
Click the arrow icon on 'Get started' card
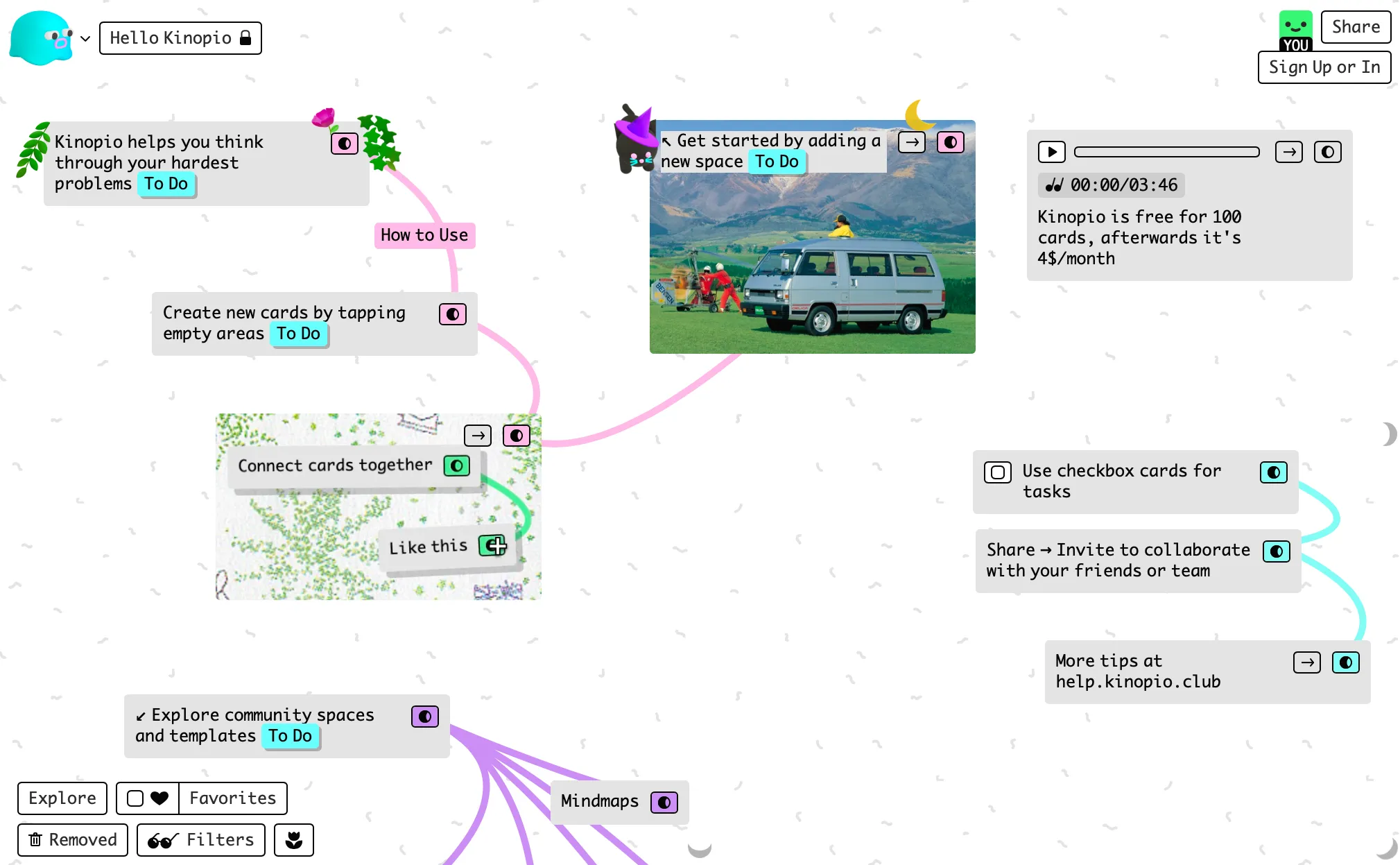(x=911, y=142)
